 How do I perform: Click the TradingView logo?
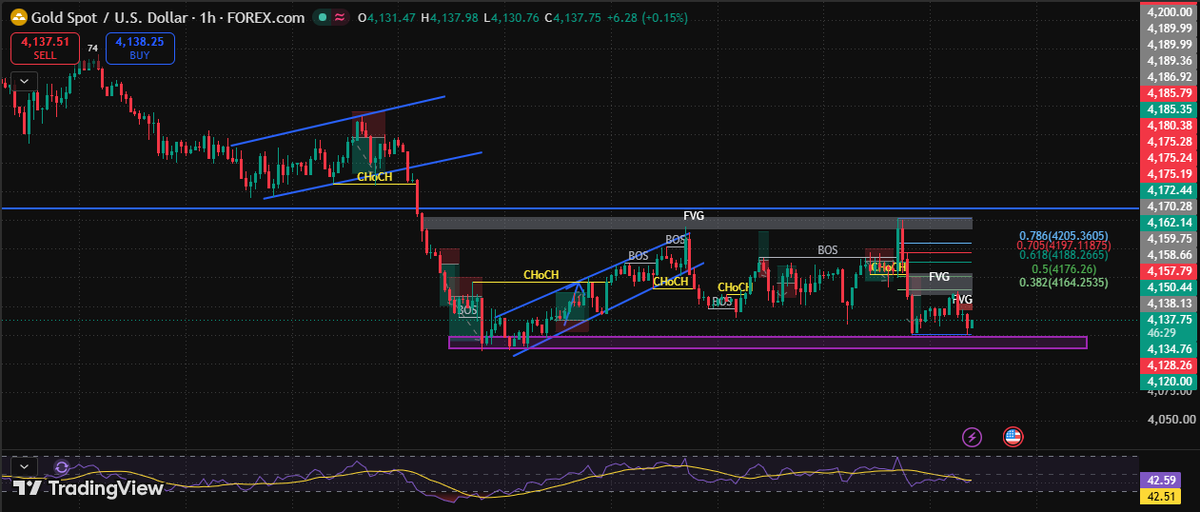coord(88,488)
